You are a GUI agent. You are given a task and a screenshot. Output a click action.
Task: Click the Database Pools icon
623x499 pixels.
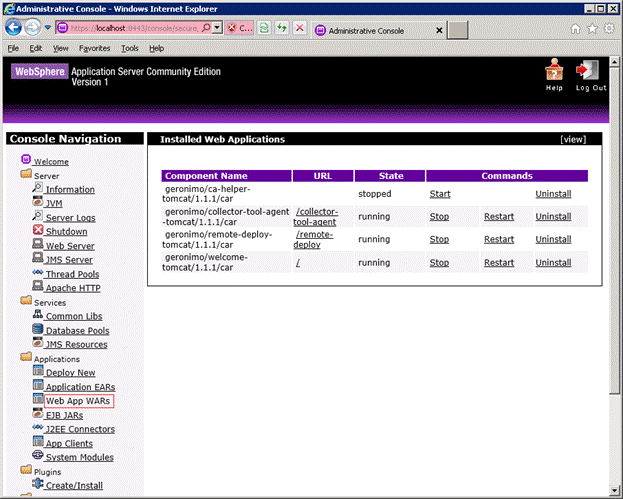[38, 329]
